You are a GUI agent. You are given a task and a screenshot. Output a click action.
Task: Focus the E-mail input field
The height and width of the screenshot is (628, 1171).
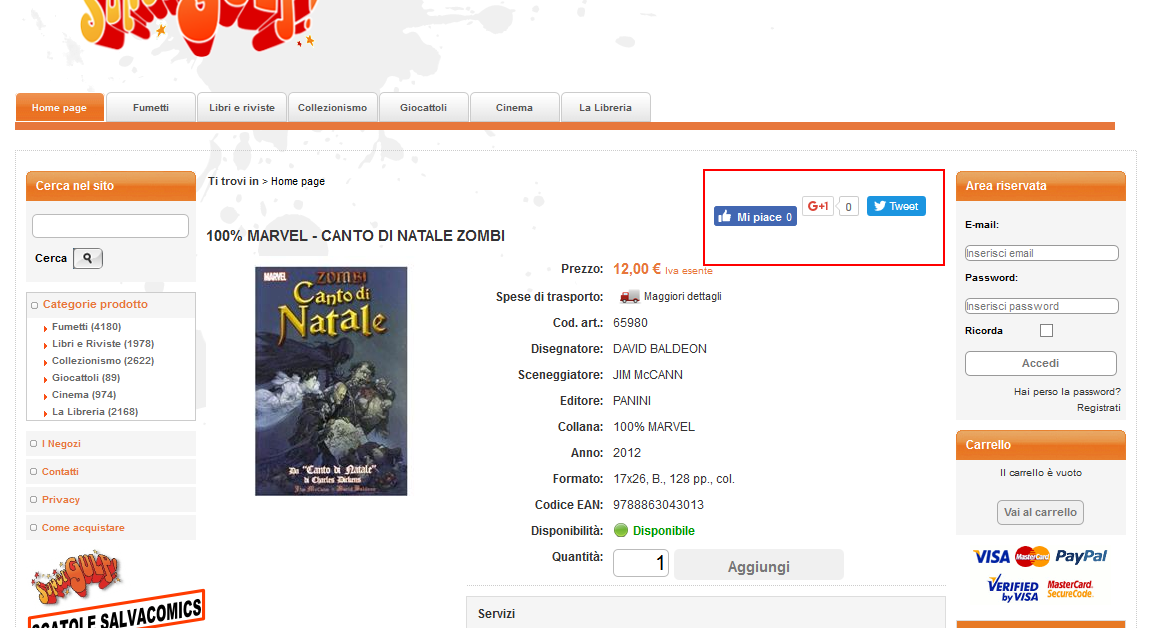click(x=1042, y=253)
